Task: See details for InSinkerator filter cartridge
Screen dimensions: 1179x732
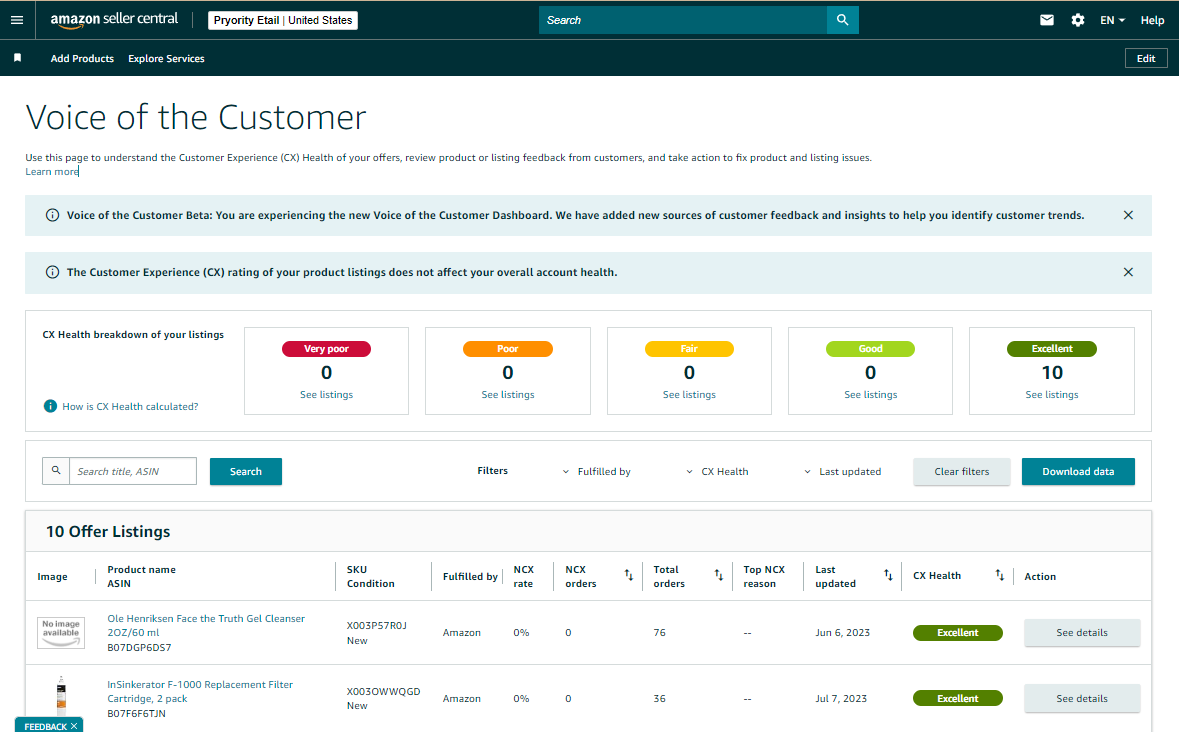Action: click(1082, 698)
